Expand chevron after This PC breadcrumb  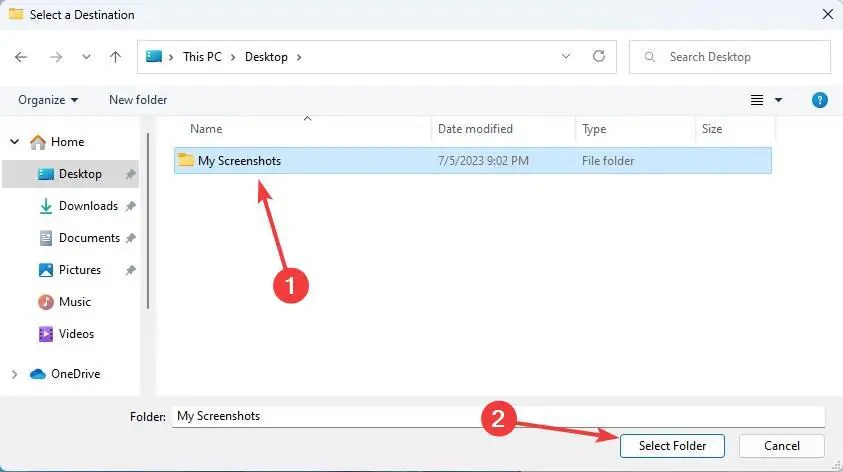tap(233, 57)
